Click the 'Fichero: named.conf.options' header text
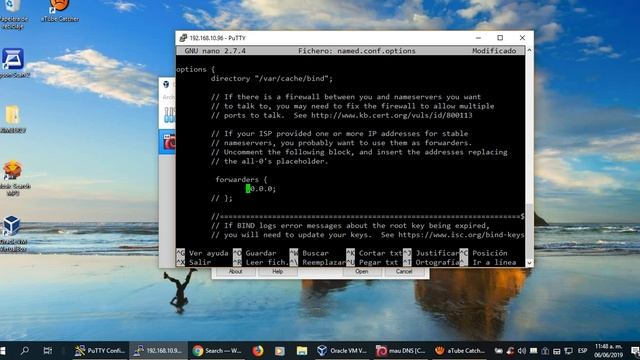640x360 pixels. click(357, 51)
